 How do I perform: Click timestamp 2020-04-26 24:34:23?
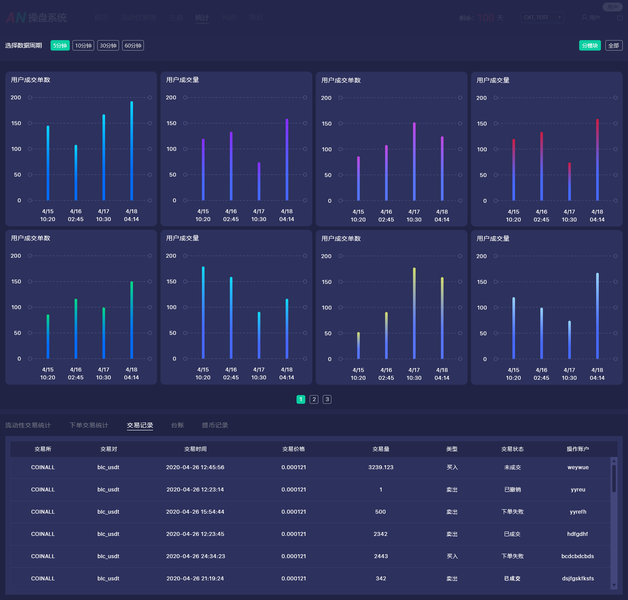click(195, 556)
